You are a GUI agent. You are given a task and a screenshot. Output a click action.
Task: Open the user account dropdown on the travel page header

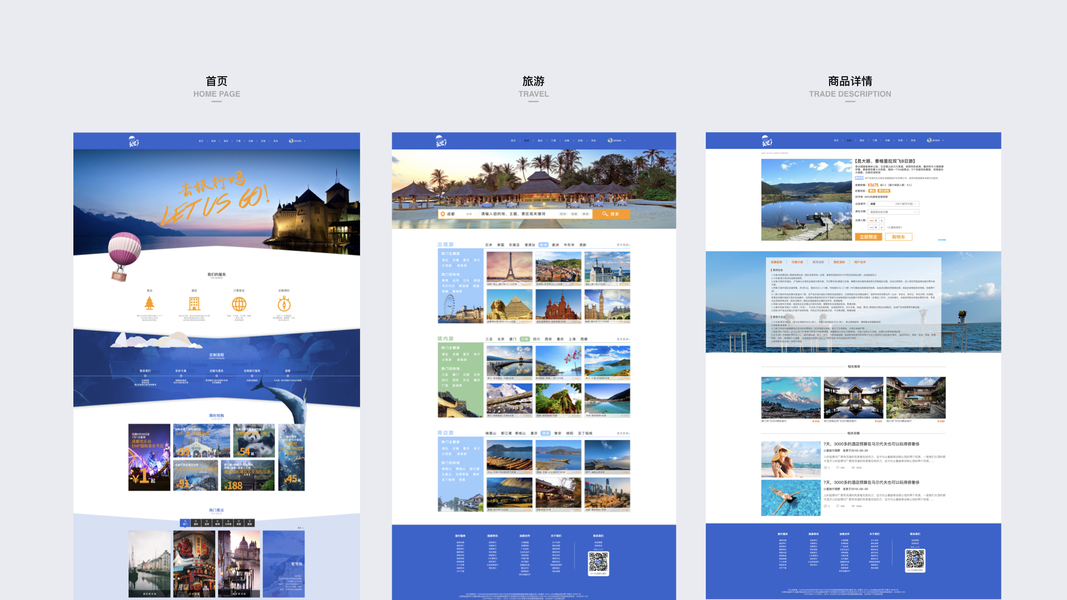(x=617, y=141)
